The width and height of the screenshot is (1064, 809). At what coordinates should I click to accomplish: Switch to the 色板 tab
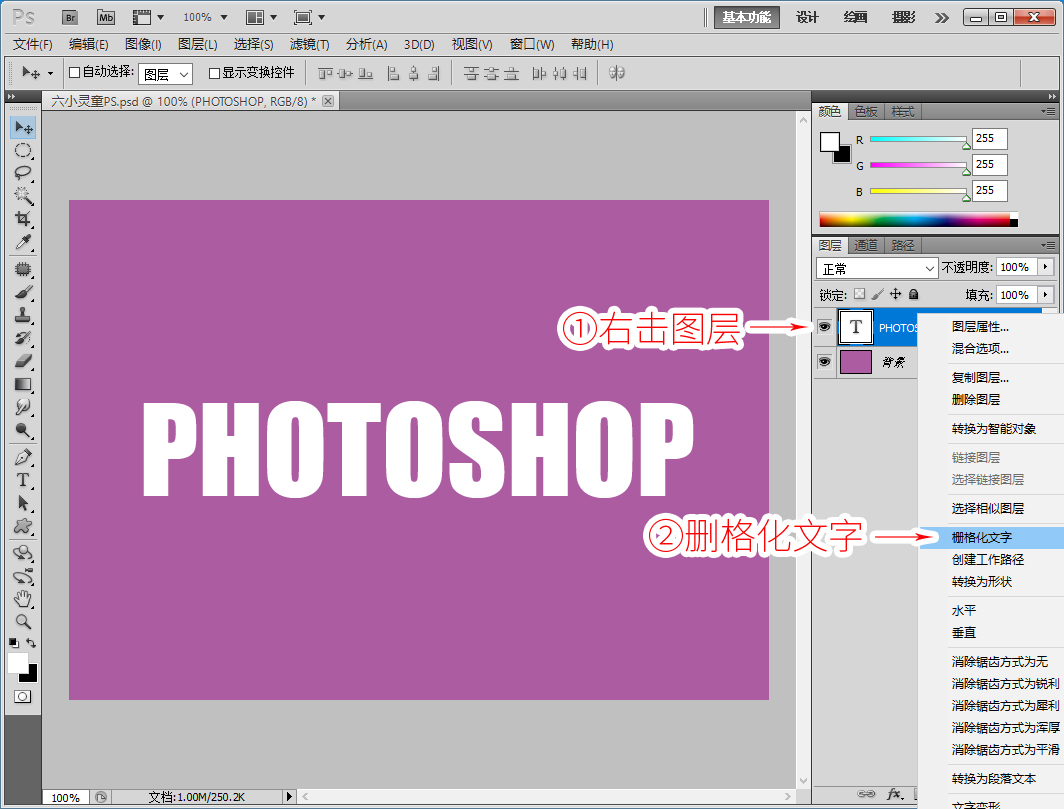pos(866,111)
